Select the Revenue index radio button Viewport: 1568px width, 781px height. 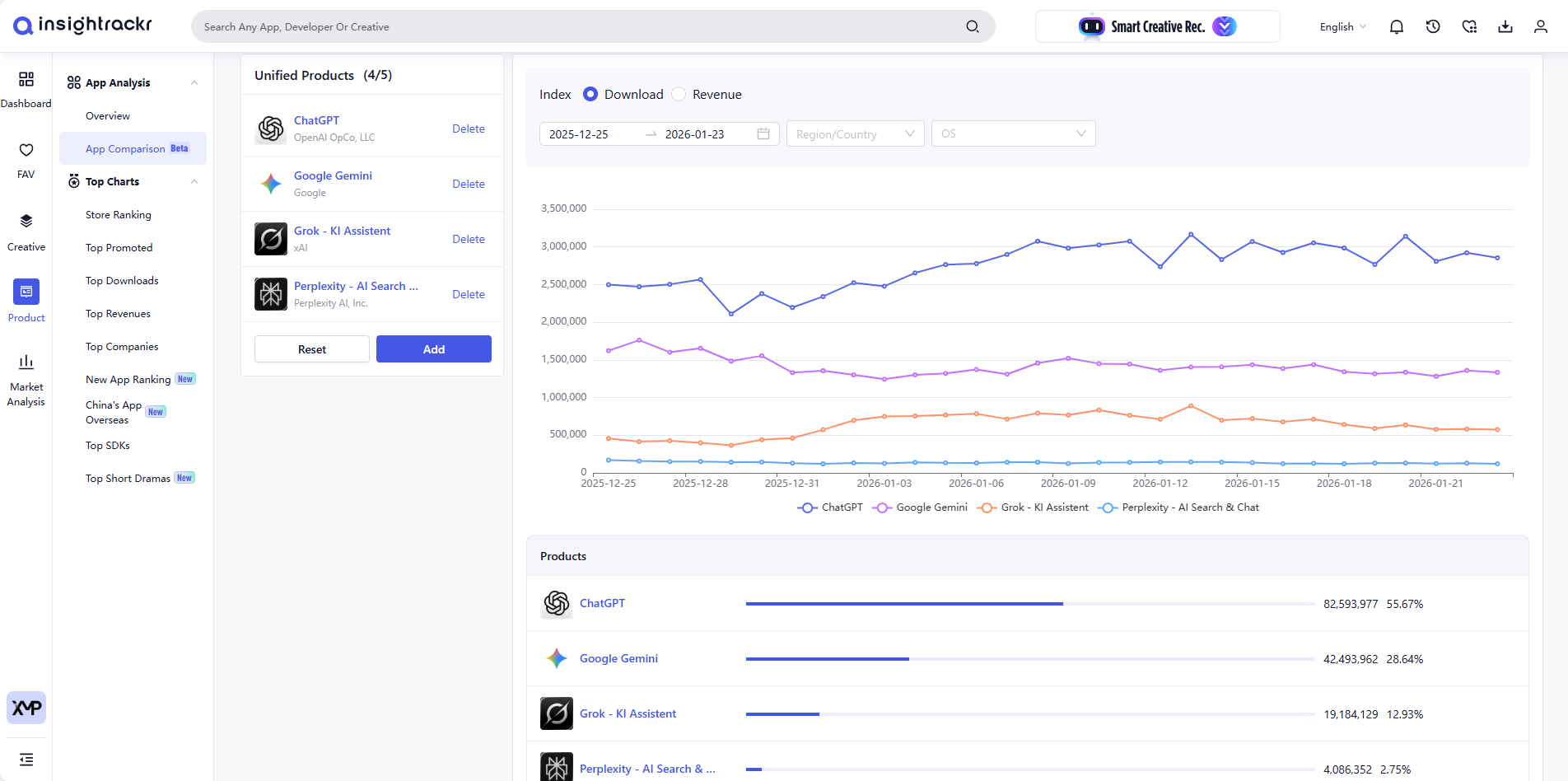point(679,94)
